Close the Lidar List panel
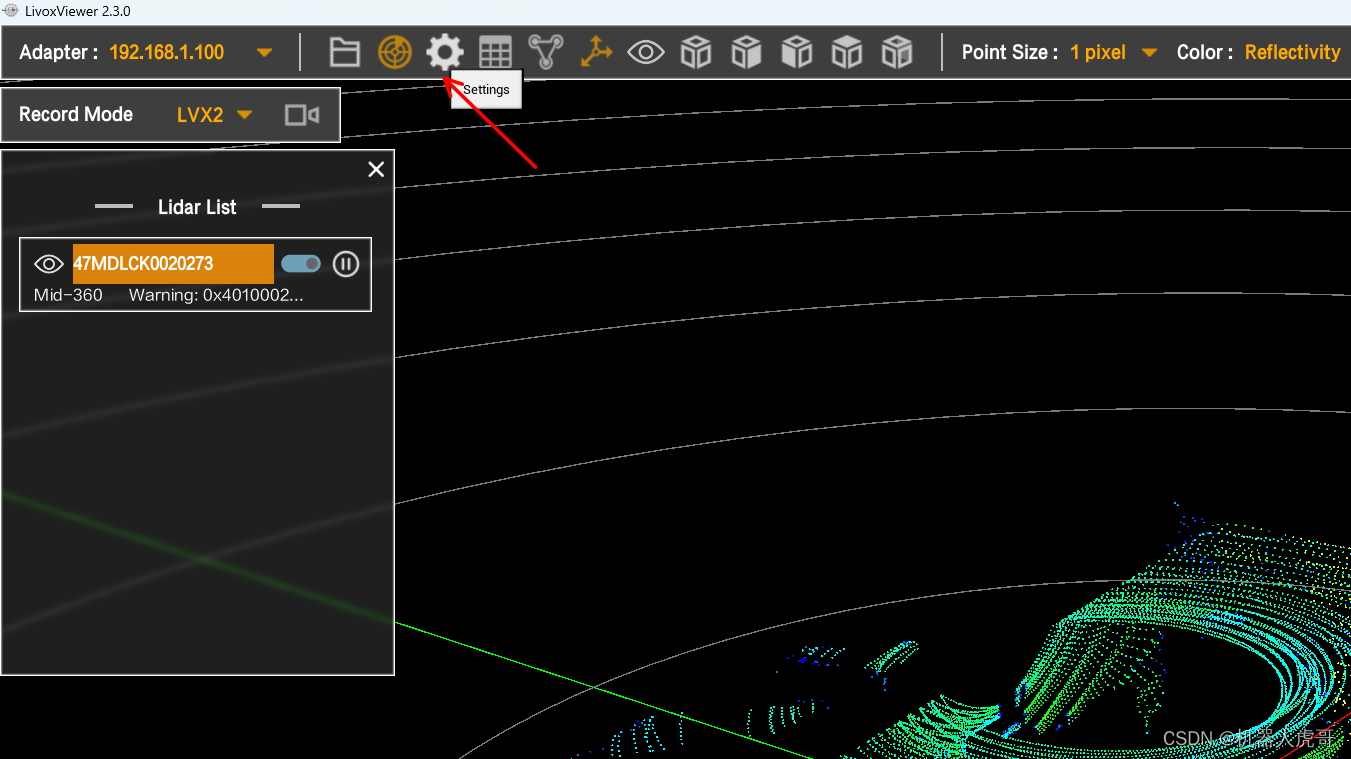Screen dimensions: 1351x759 (376, 170)
